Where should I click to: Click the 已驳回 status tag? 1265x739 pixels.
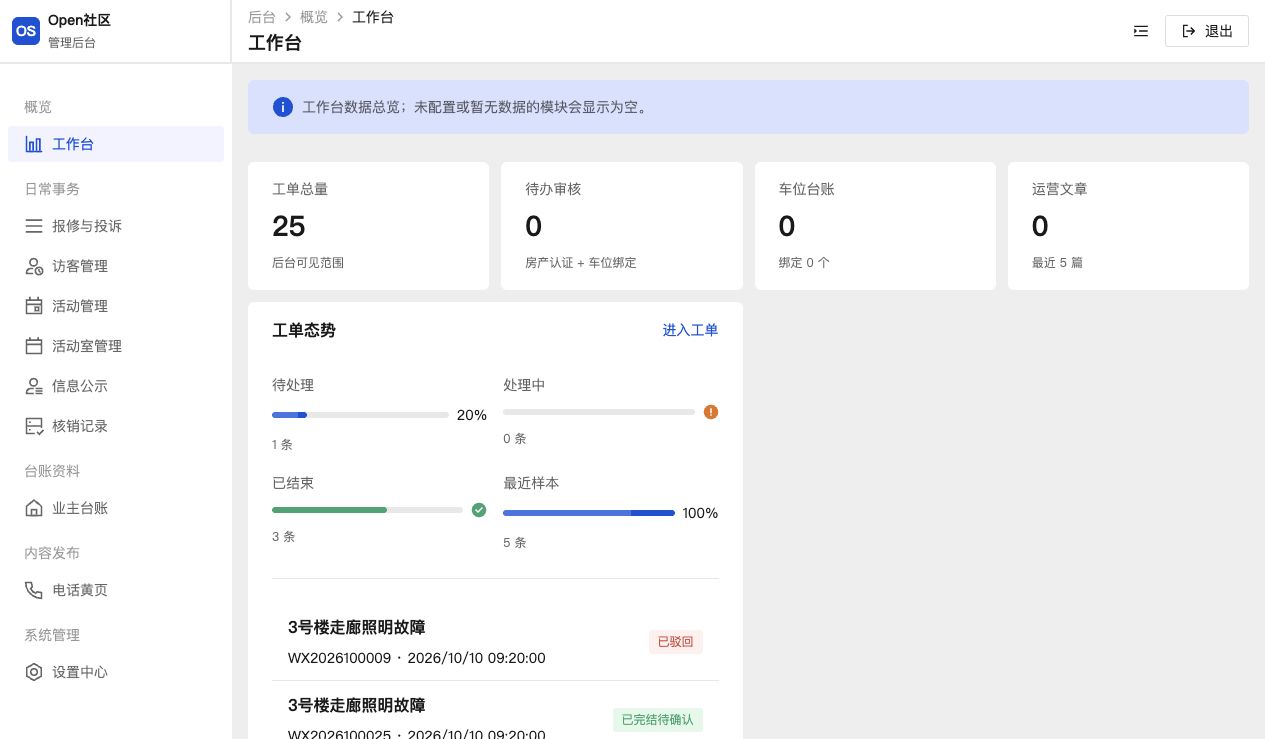point(675,642)
